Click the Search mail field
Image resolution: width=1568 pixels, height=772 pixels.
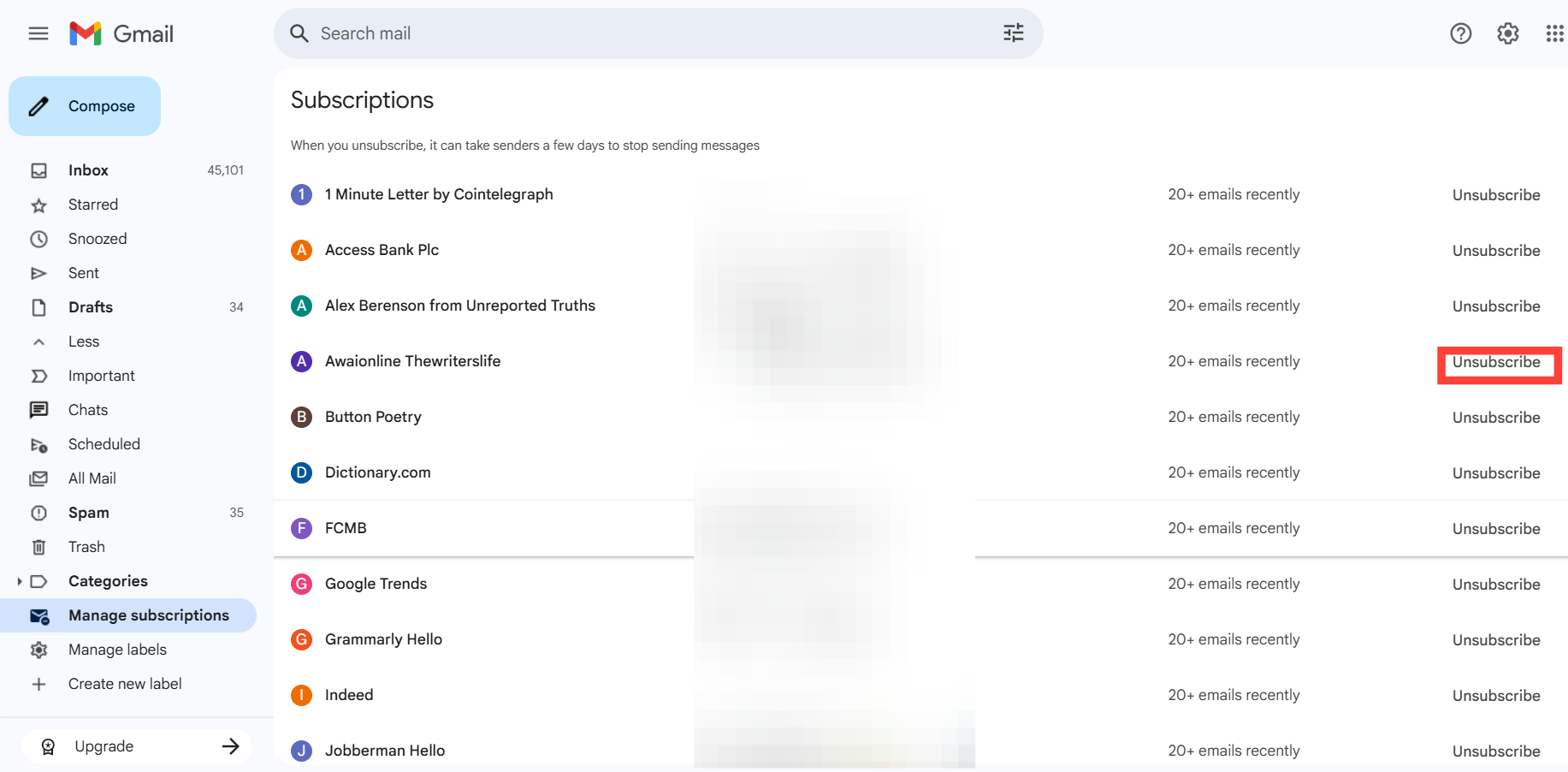click(659, 33)
